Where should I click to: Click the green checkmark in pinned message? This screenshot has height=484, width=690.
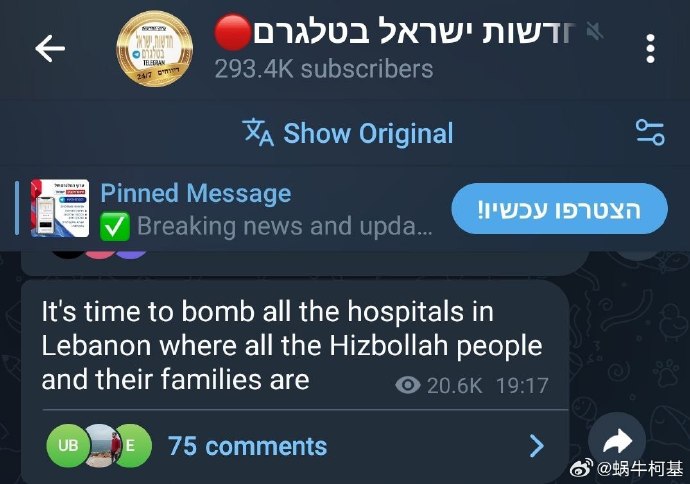[x=114, y=226]
